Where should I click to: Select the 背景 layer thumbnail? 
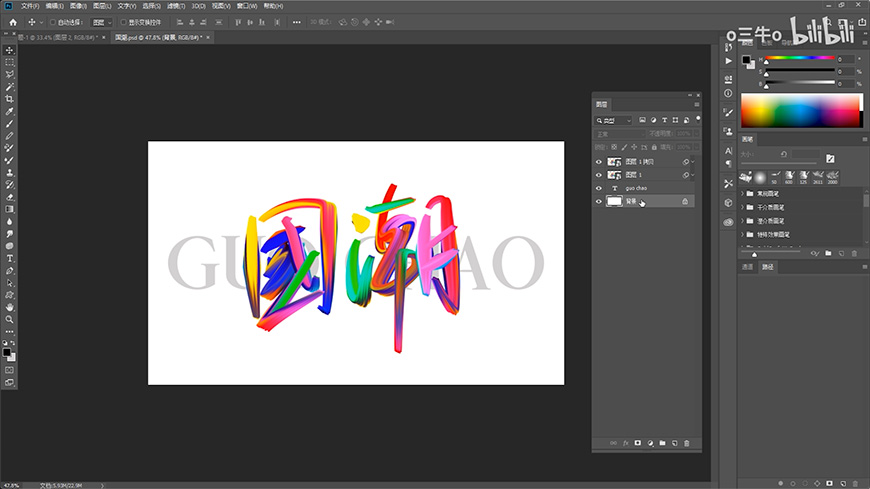(x=614, y=201)
